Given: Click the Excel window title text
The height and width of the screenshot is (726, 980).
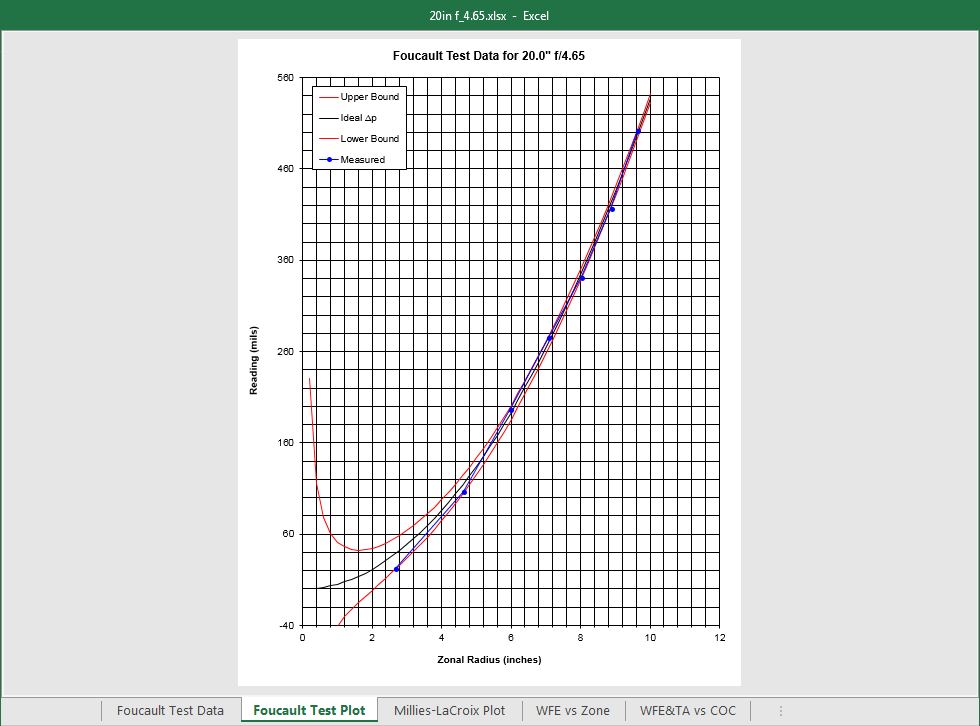Looking at the screenshot, I should coord(489,16).
